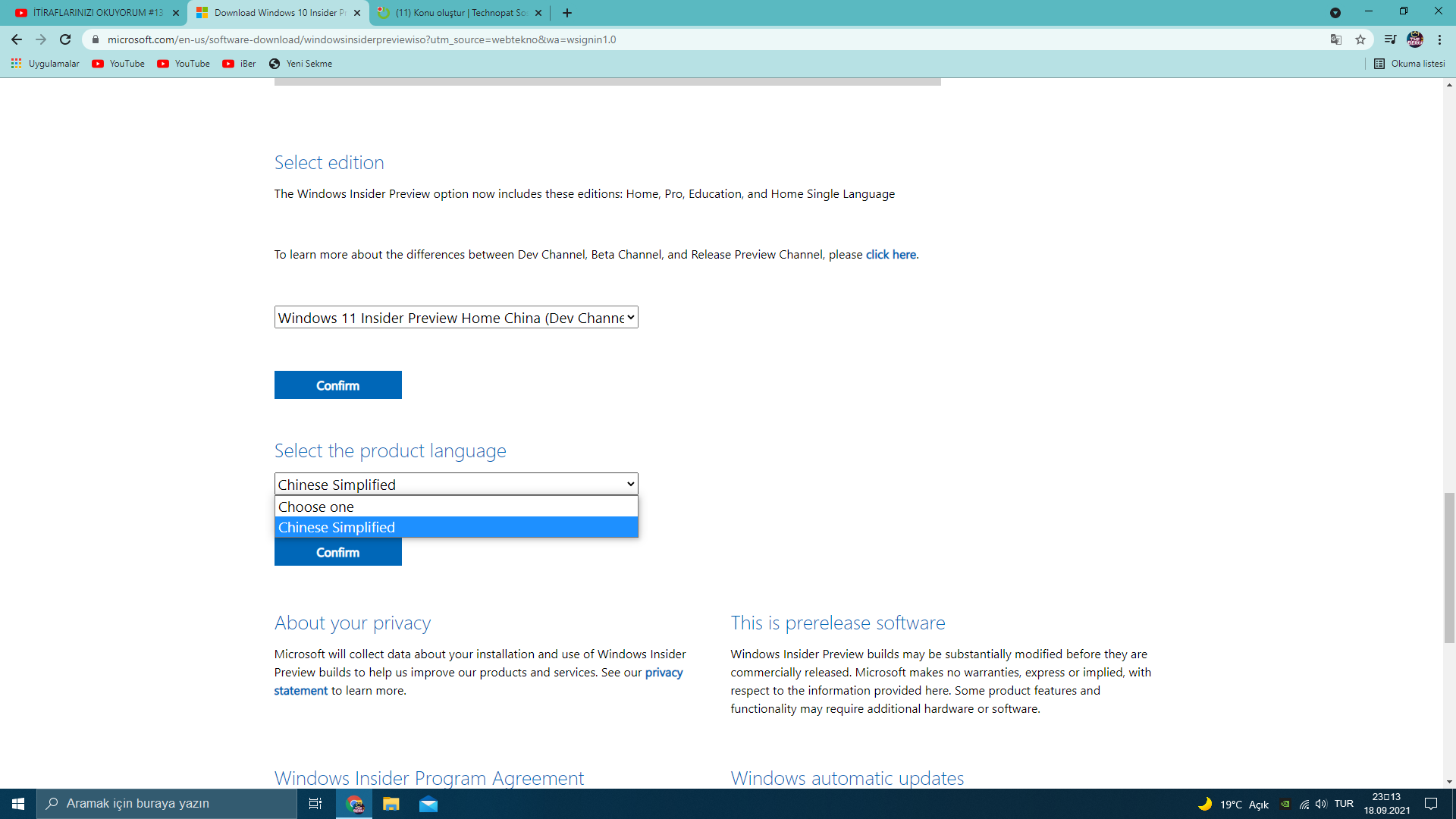Select the Chinese Simplified option in the list
Viewport: 1456px width, 819px height.
(x=456, y=528)
